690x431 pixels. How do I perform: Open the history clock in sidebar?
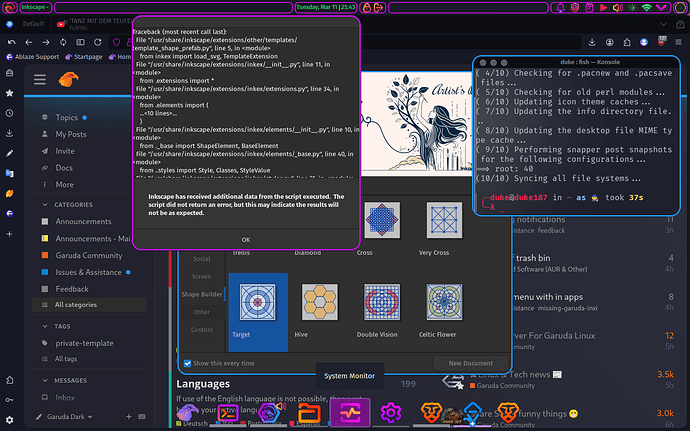(9, 113)
